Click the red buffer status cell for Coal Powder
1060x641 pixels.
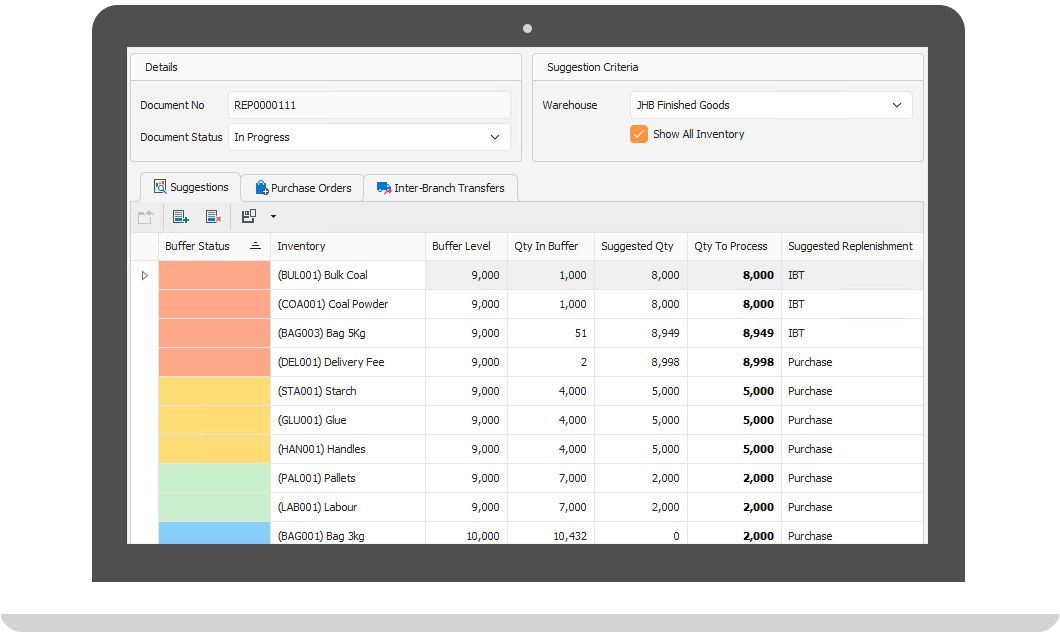[x=214, y=304]
